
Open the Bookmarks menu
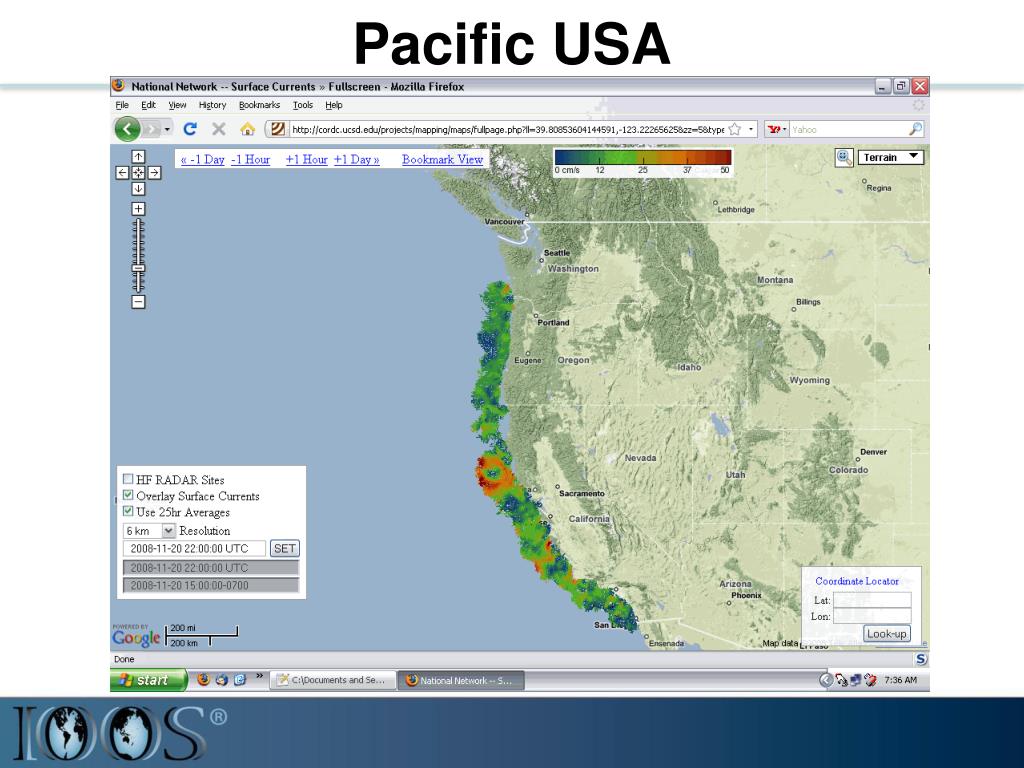tap(259, 105)
